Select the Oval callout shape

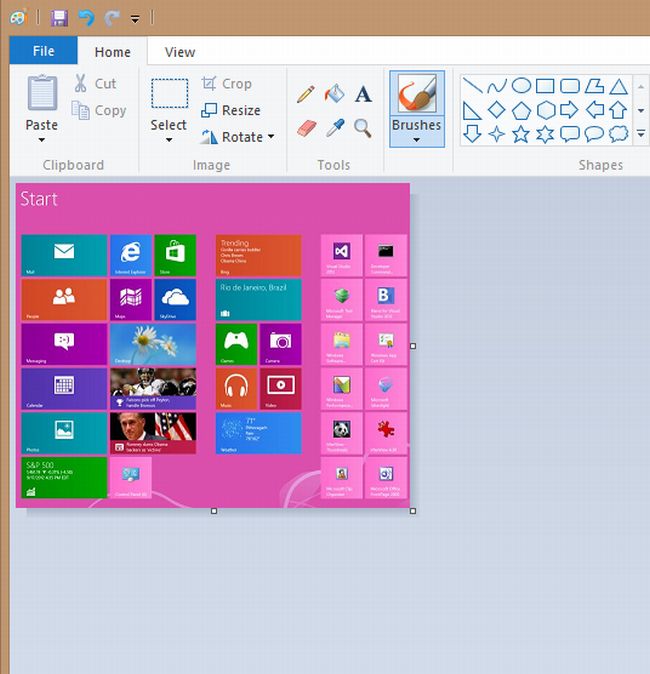pos(594,134)
